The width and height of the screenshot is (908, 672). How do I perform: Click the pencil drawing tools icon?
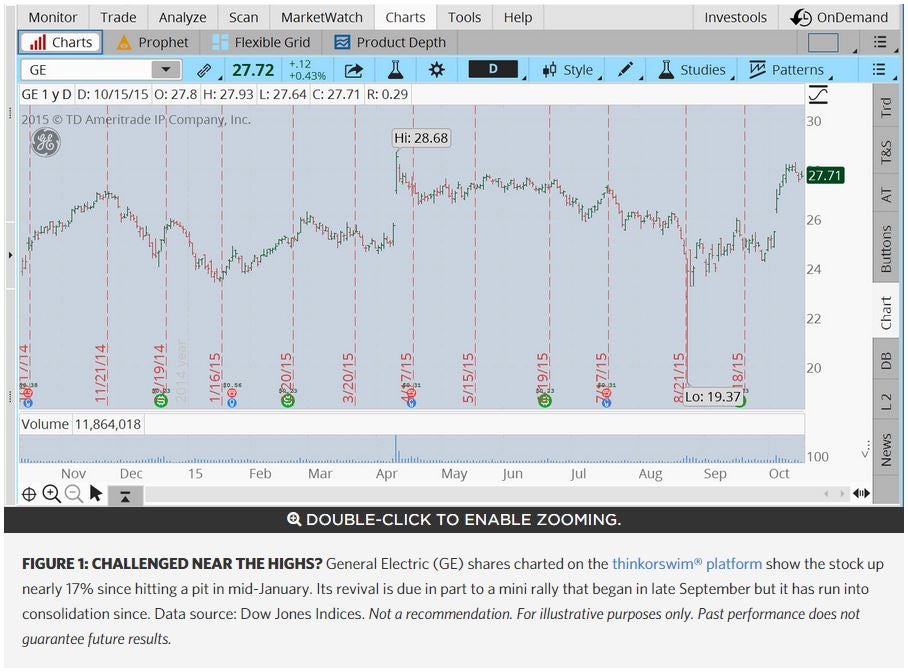[x=625, y=70]
